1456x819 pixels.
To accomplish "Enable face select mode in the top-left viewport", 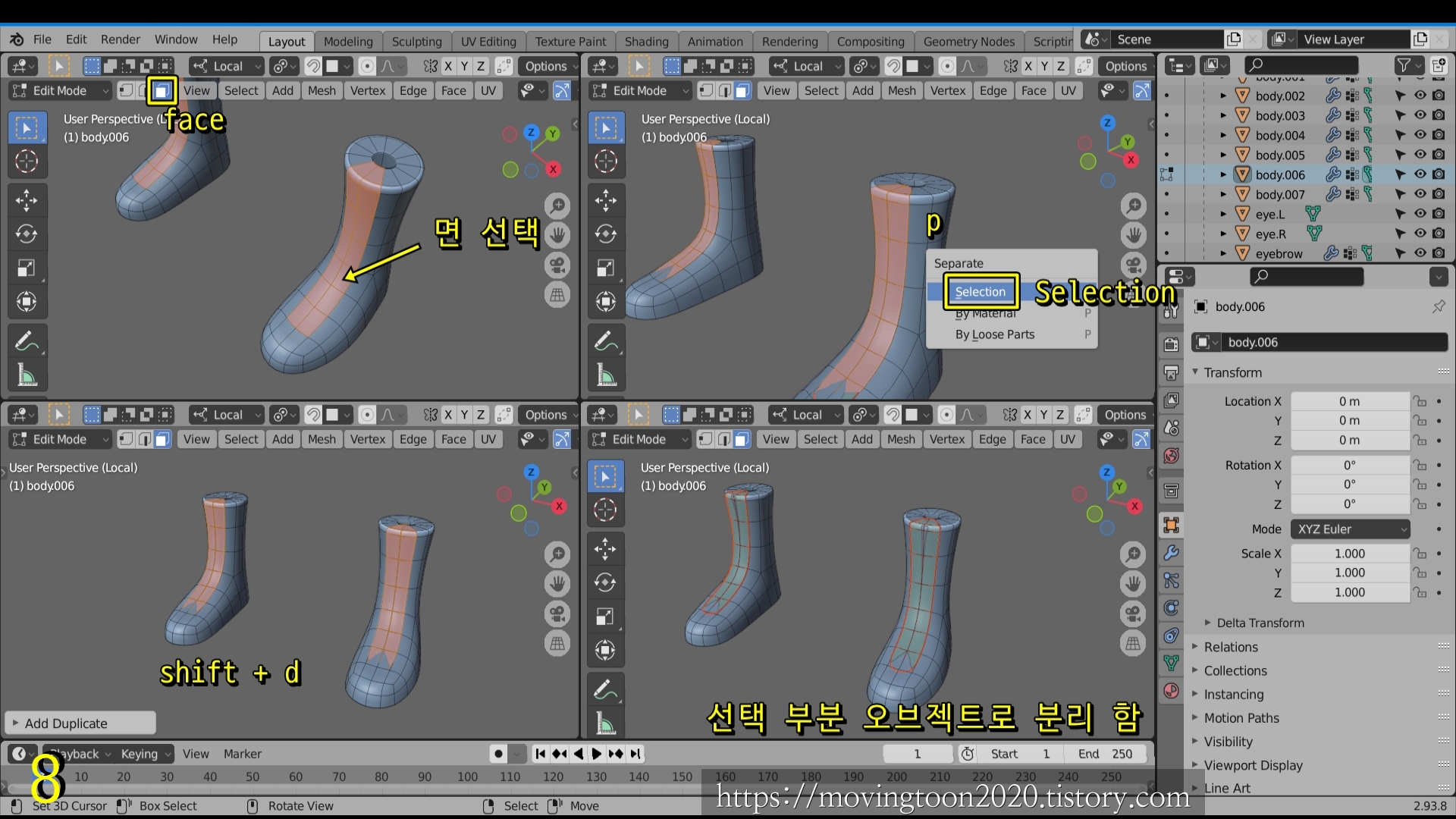I will pyautogui.click(x=162, y=91).
